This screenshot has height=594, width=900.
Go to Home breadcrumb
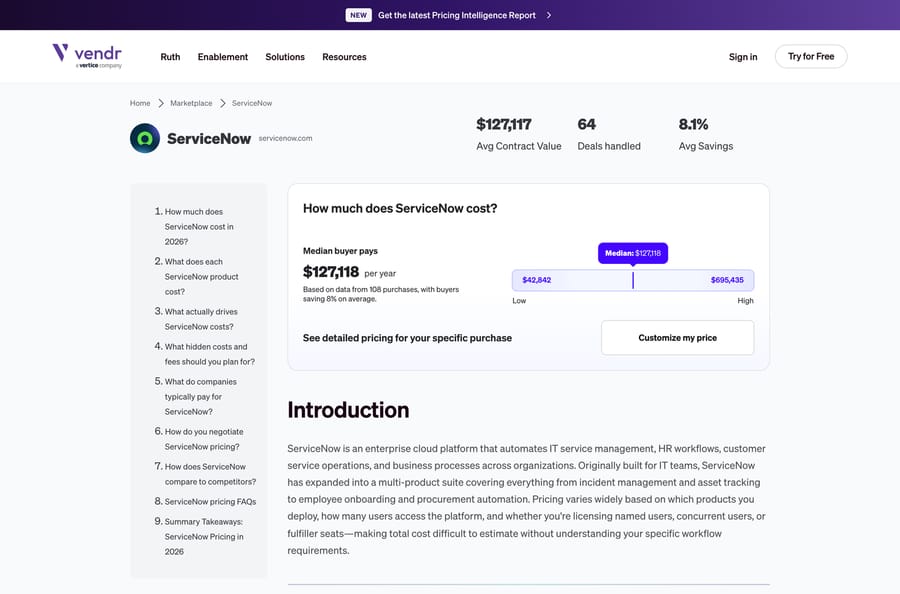pos(140,103)
